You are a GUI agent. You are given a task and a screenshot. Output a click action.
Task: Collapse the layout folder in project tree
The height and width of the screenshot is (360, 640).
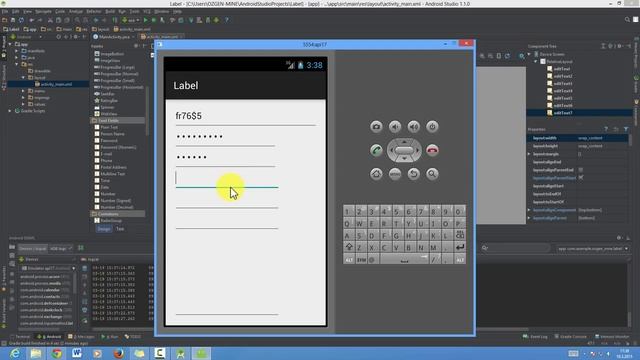click(x=23, y=78)
